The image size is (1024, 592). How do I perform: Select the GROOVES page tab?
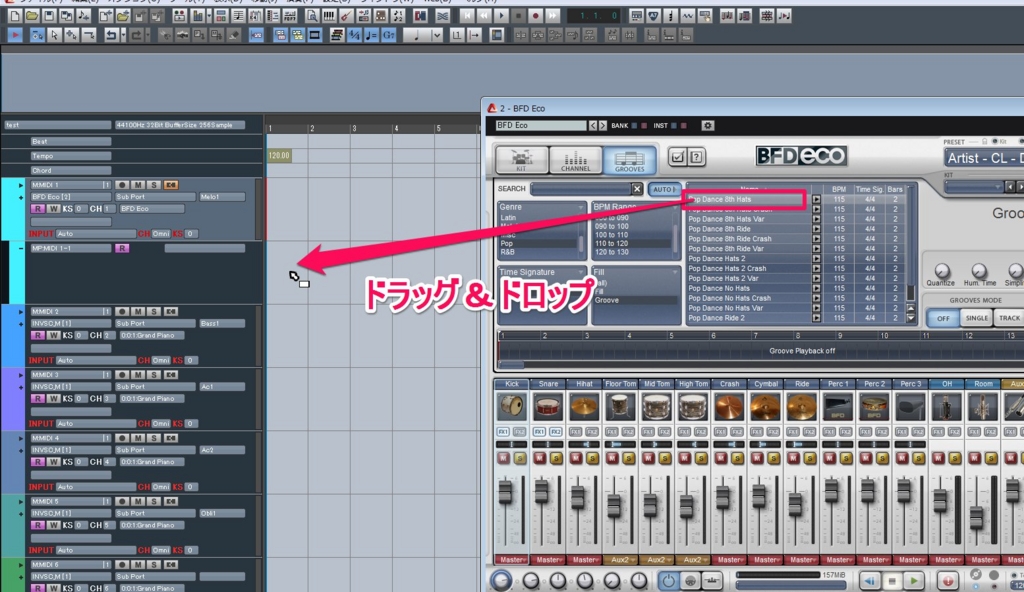[629, 159]
